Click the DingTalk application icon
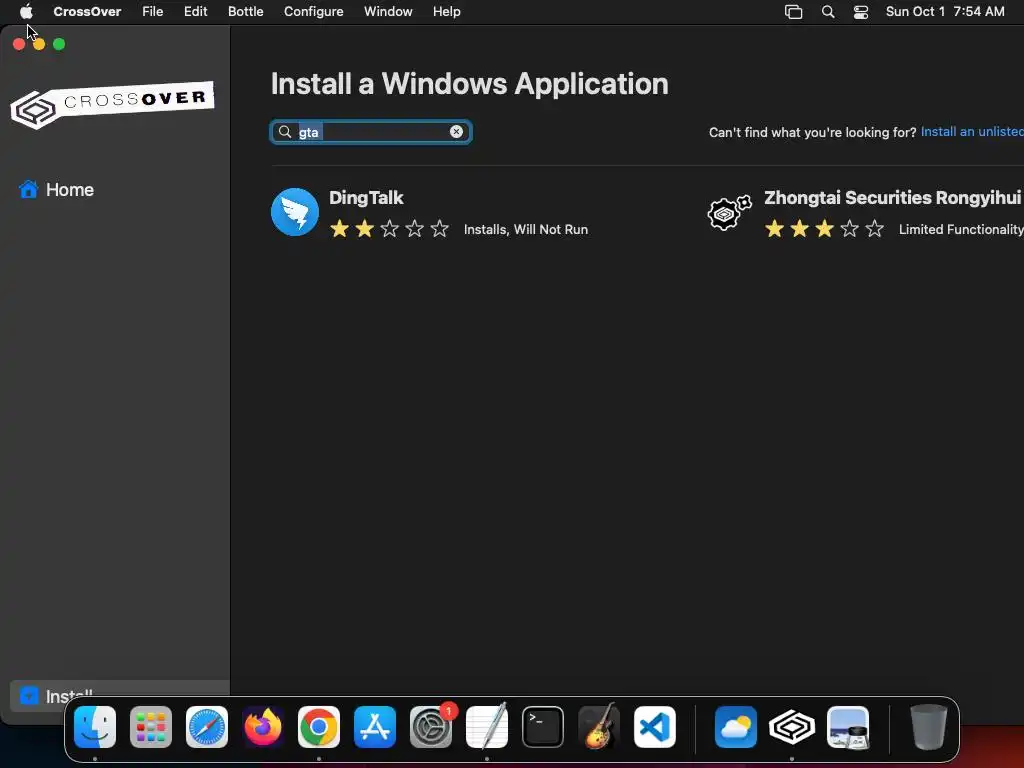Image resolution: width=1024 pixels, height=768 pixels. pyautogui.click(x=295, y=212)
